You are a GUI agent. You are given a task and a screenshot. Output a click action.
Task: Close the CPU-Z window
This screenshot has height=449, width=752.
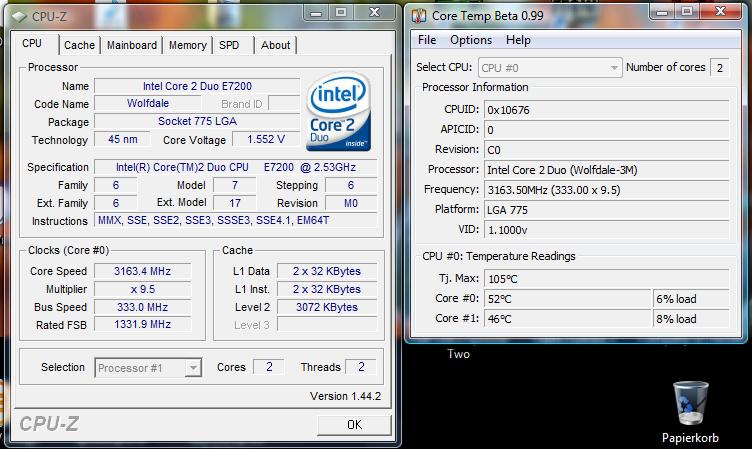click(x=375, y=13)
